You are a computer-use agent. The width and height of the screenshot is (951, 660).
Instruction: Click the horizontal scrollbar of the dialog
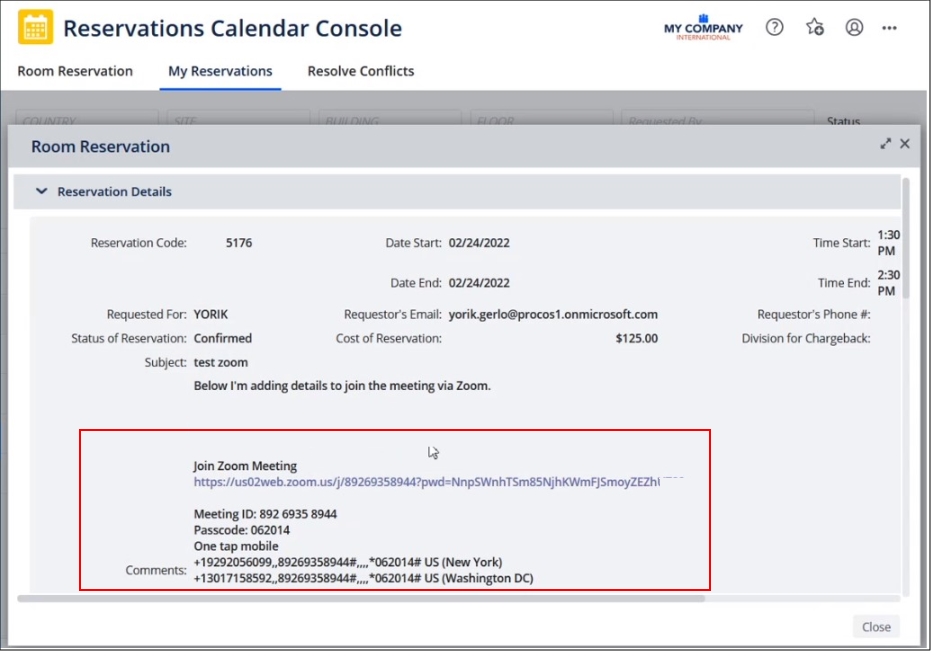(361, 598)
